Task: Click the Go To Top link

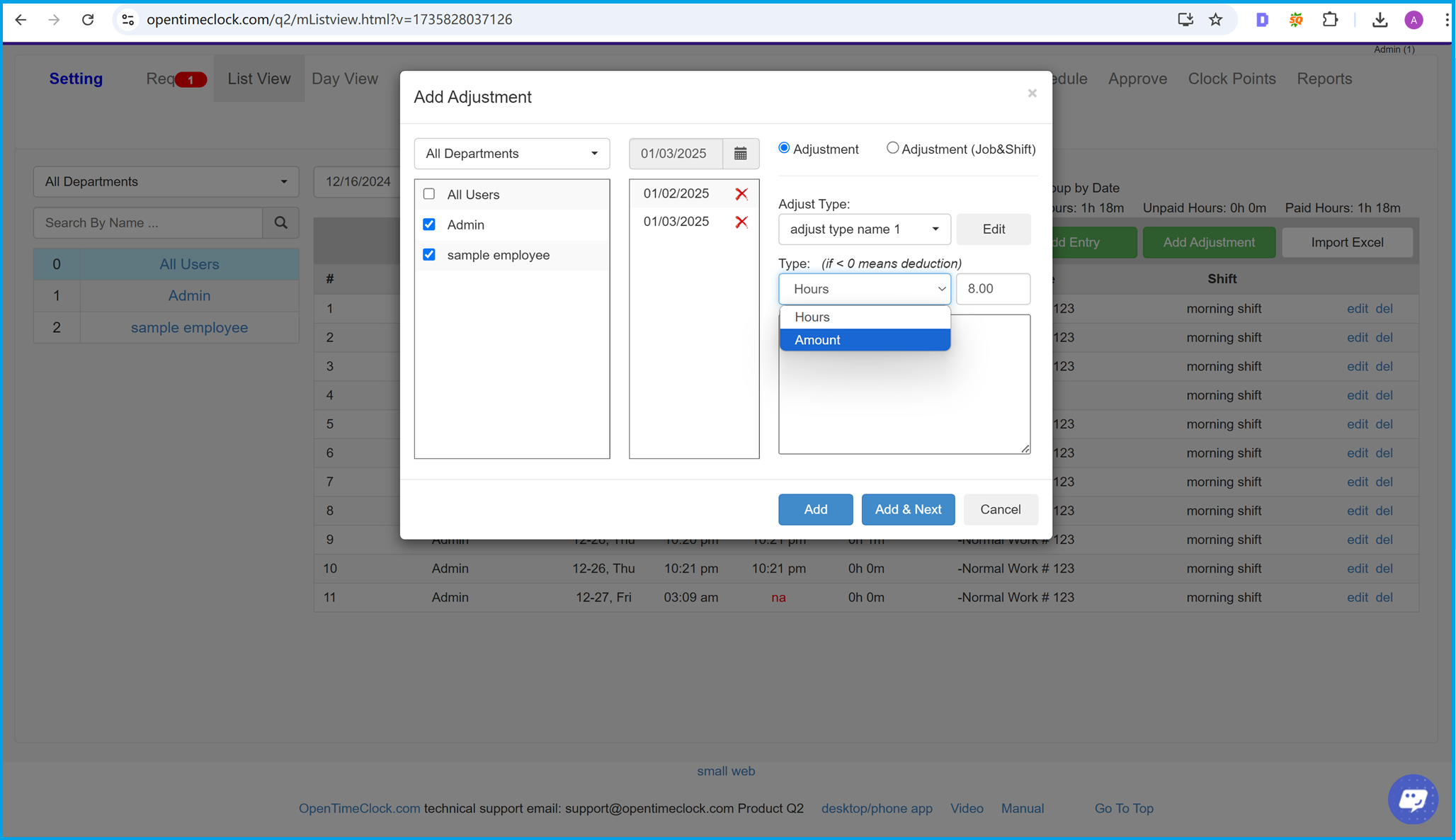Action: pos(1124,809)
